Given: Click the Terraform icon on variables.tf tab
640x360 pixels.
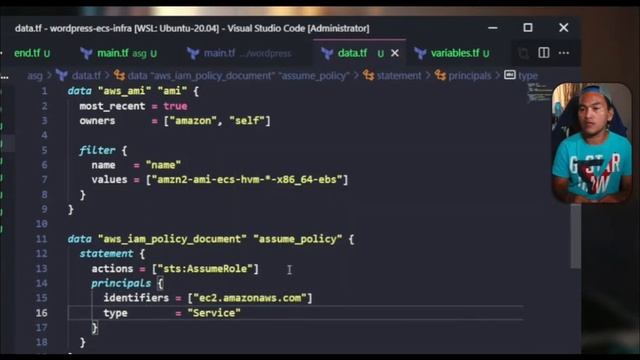Looking at the screenshot, I should 420,53.
